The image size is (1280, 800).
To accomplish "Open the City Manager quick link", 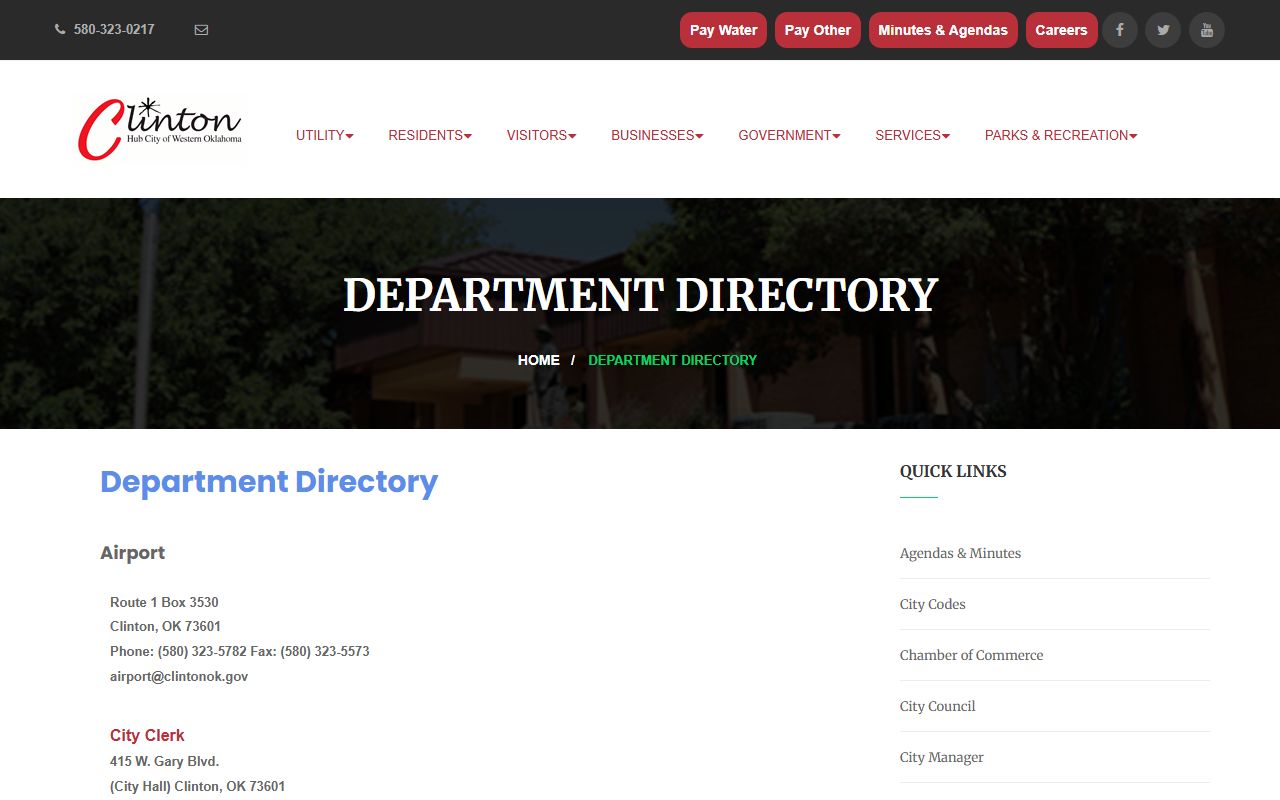I will tap(941, 757).
